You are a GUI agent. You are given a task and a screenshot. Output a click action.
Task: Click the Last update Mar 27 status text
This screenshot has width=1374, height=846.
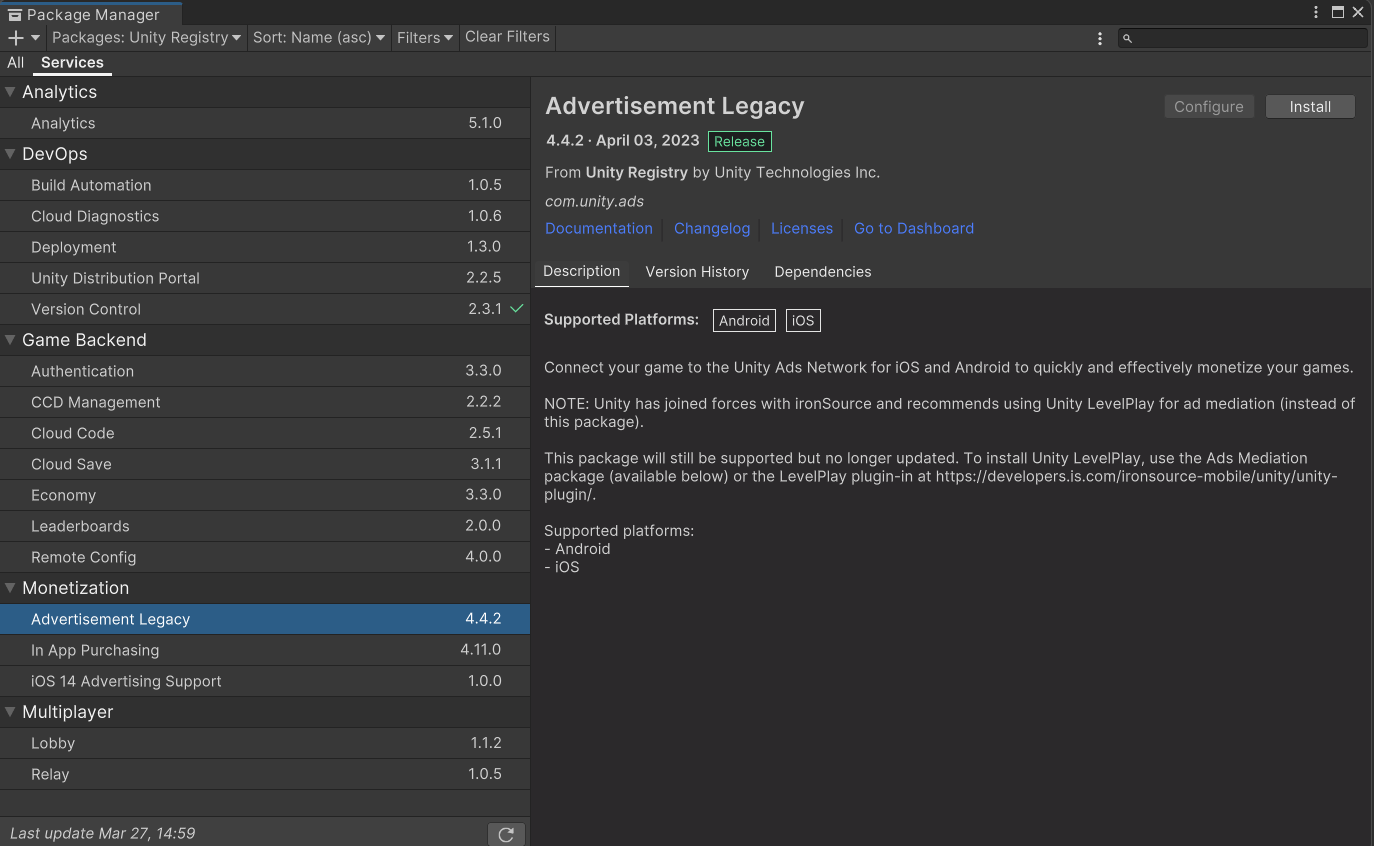click(102, 833)
